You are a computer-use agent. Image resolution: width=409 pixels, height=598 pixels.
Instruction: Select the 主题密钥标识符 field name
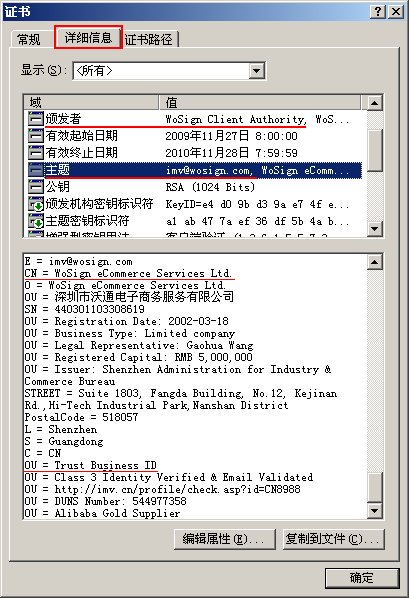87,221
